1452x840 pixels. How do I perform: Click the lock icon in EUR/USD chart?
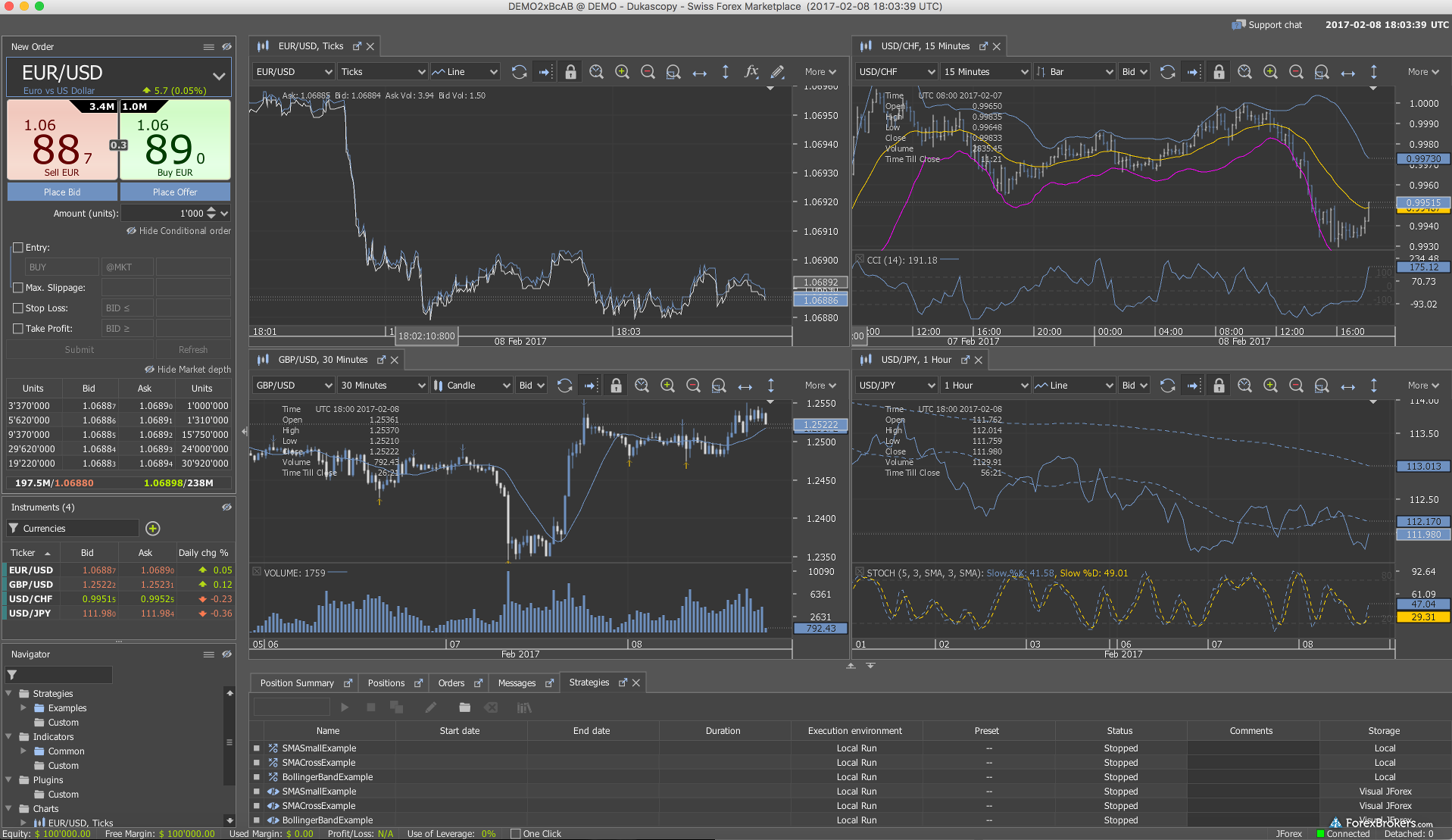click(x=570, y=72)
